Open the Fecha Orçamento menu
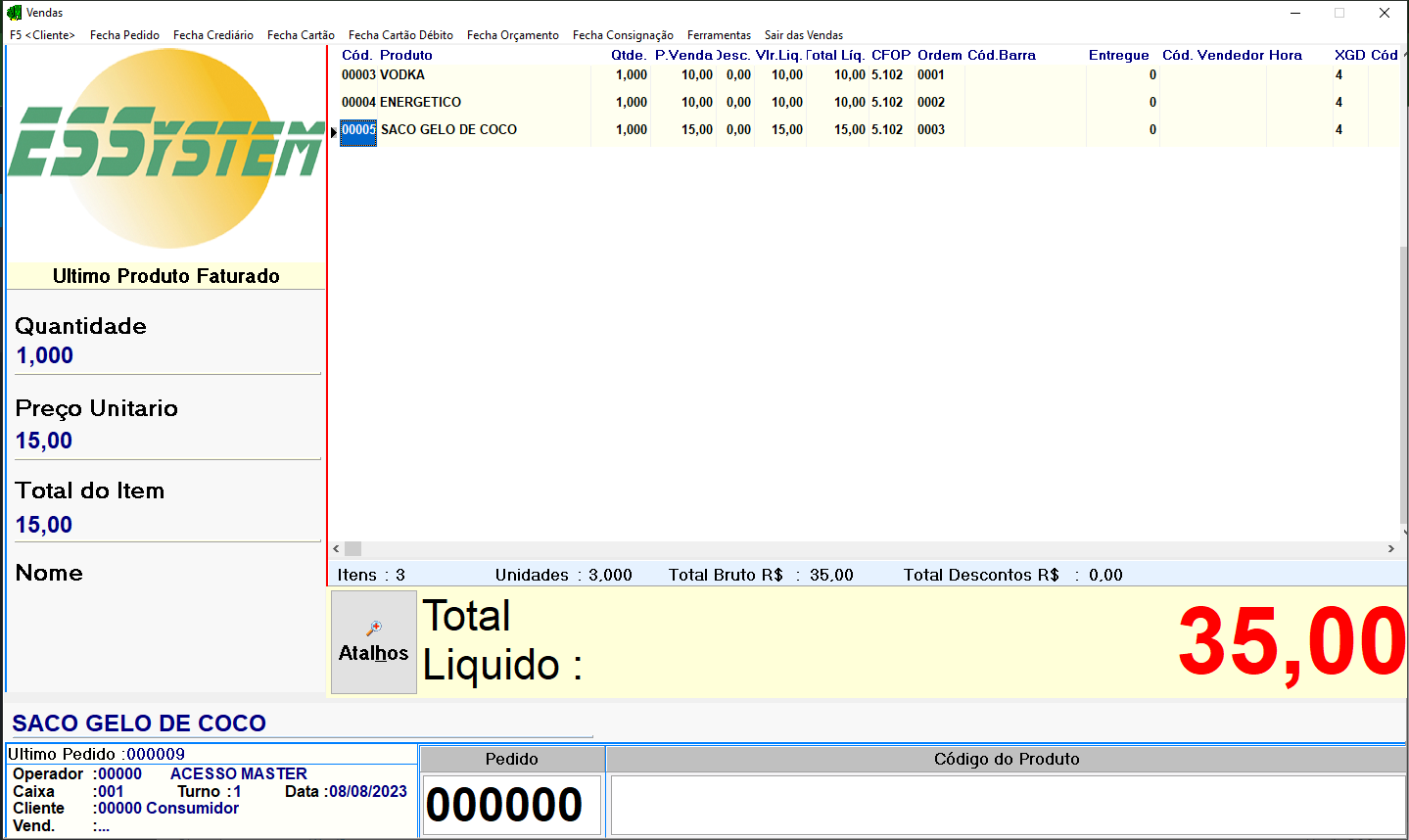The height and width of the screenshot is (840, 1409). coord(513,35)
